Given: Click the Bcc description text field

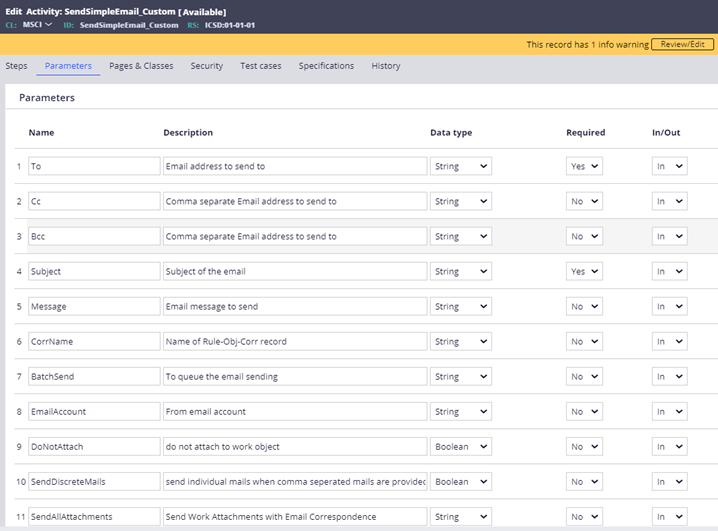Looking at the screenshot, I should click(295, 236).
